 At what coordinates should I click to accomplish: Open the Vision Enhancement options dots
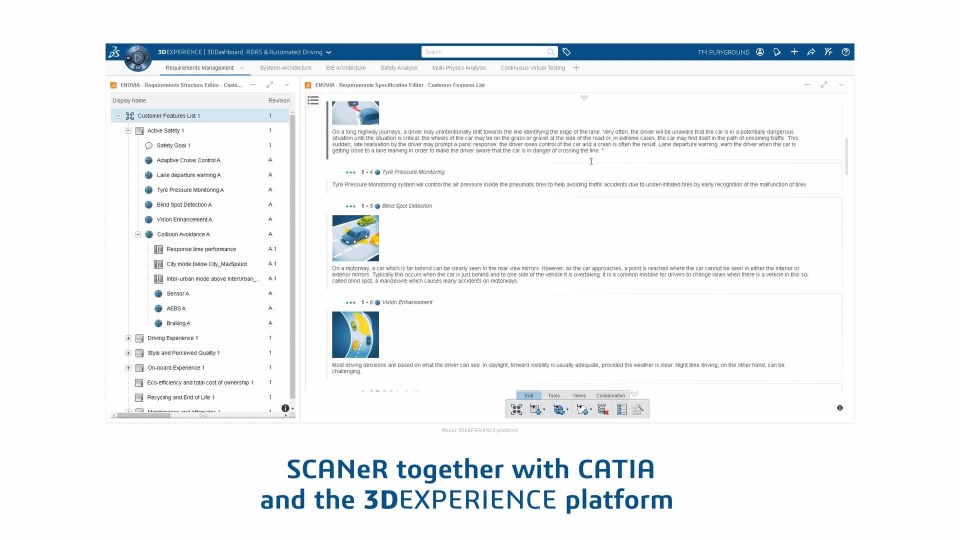pyautogui.click(x=350, y=302)
